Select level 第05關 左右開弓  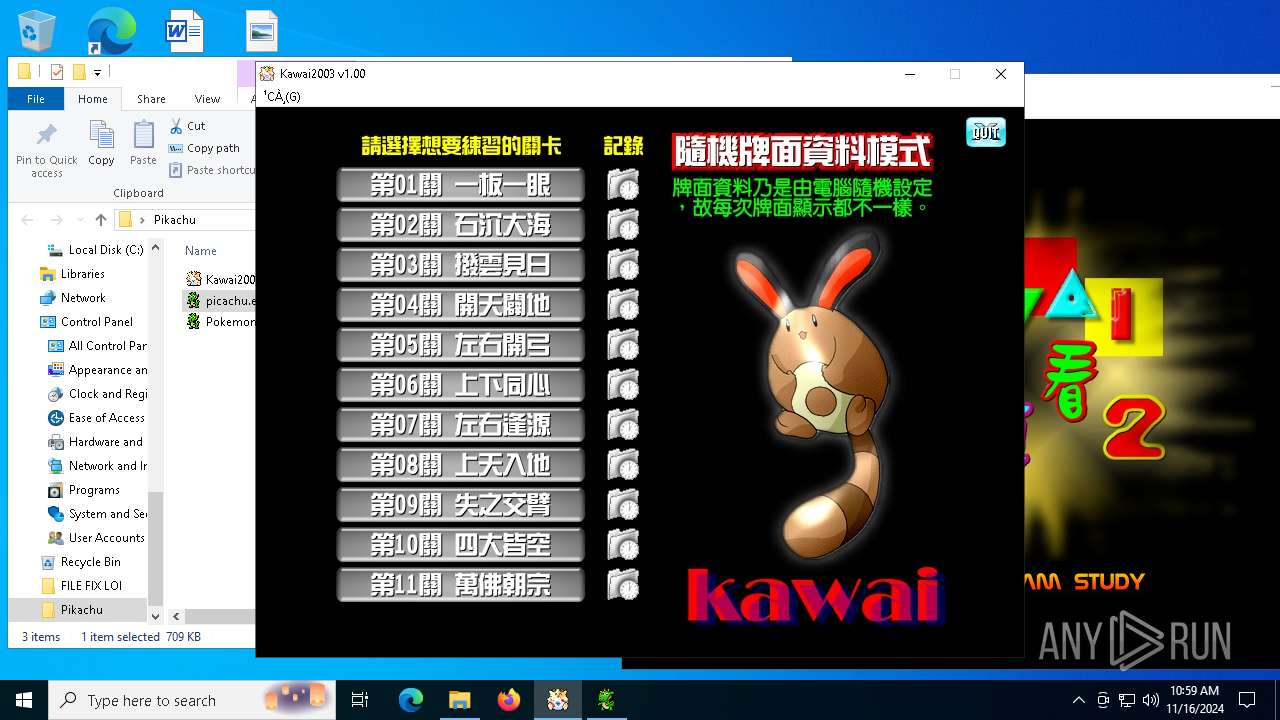pyautogui.click(x=460, y=345)
